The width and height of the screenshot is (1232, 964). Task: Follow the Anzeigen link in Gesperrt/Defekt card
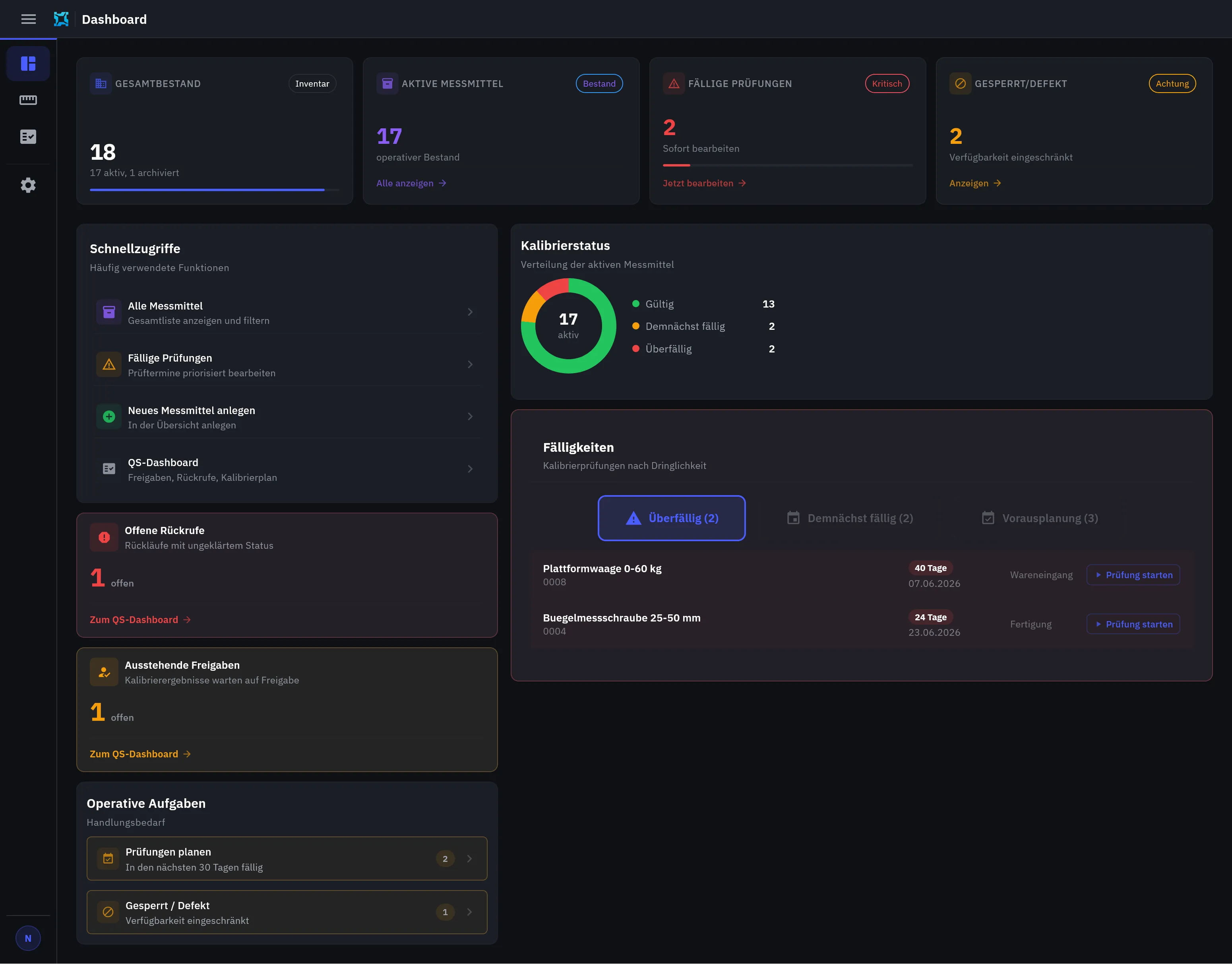[975, 184]
